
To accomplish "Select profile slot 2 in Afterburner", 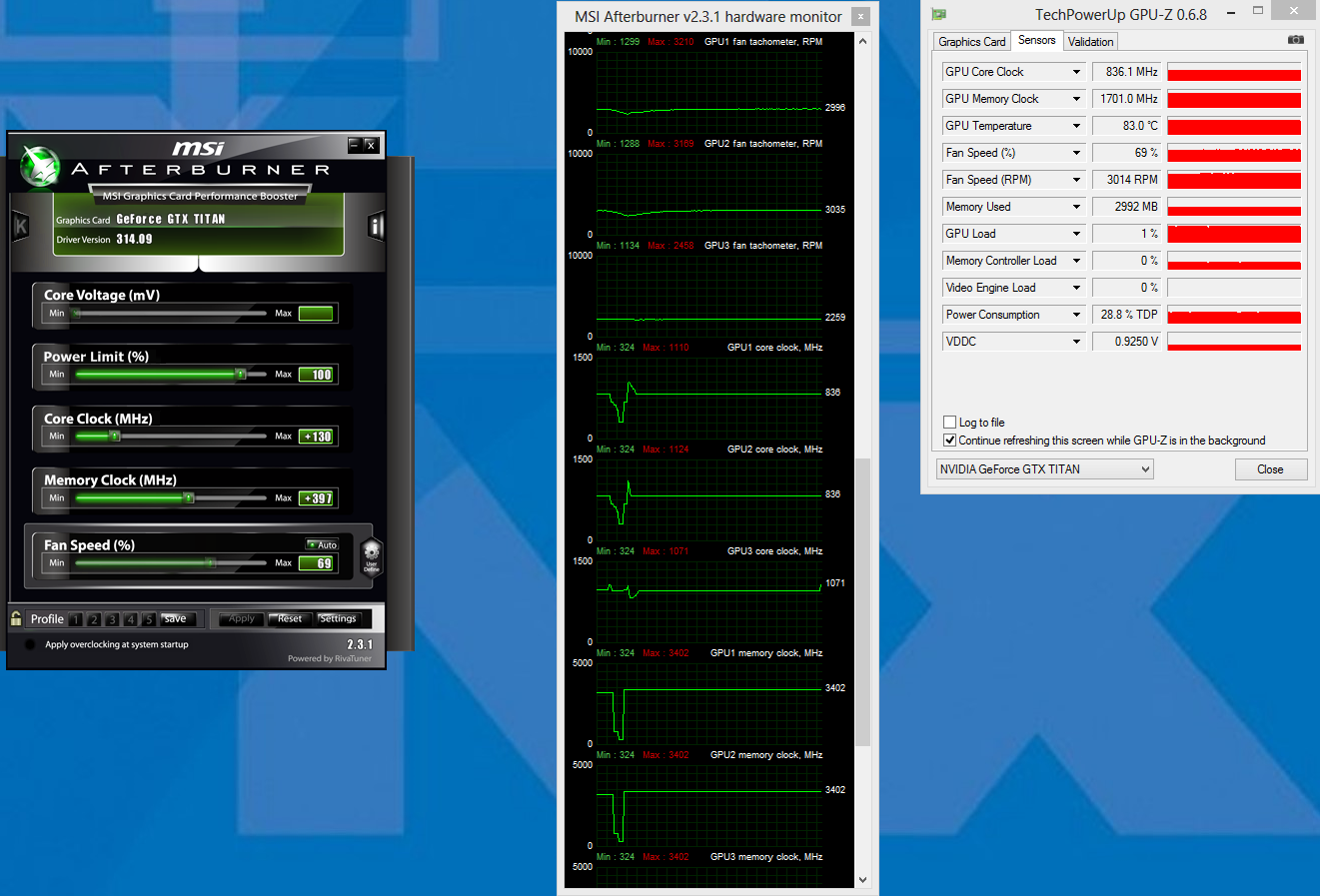I will (94, 619).
